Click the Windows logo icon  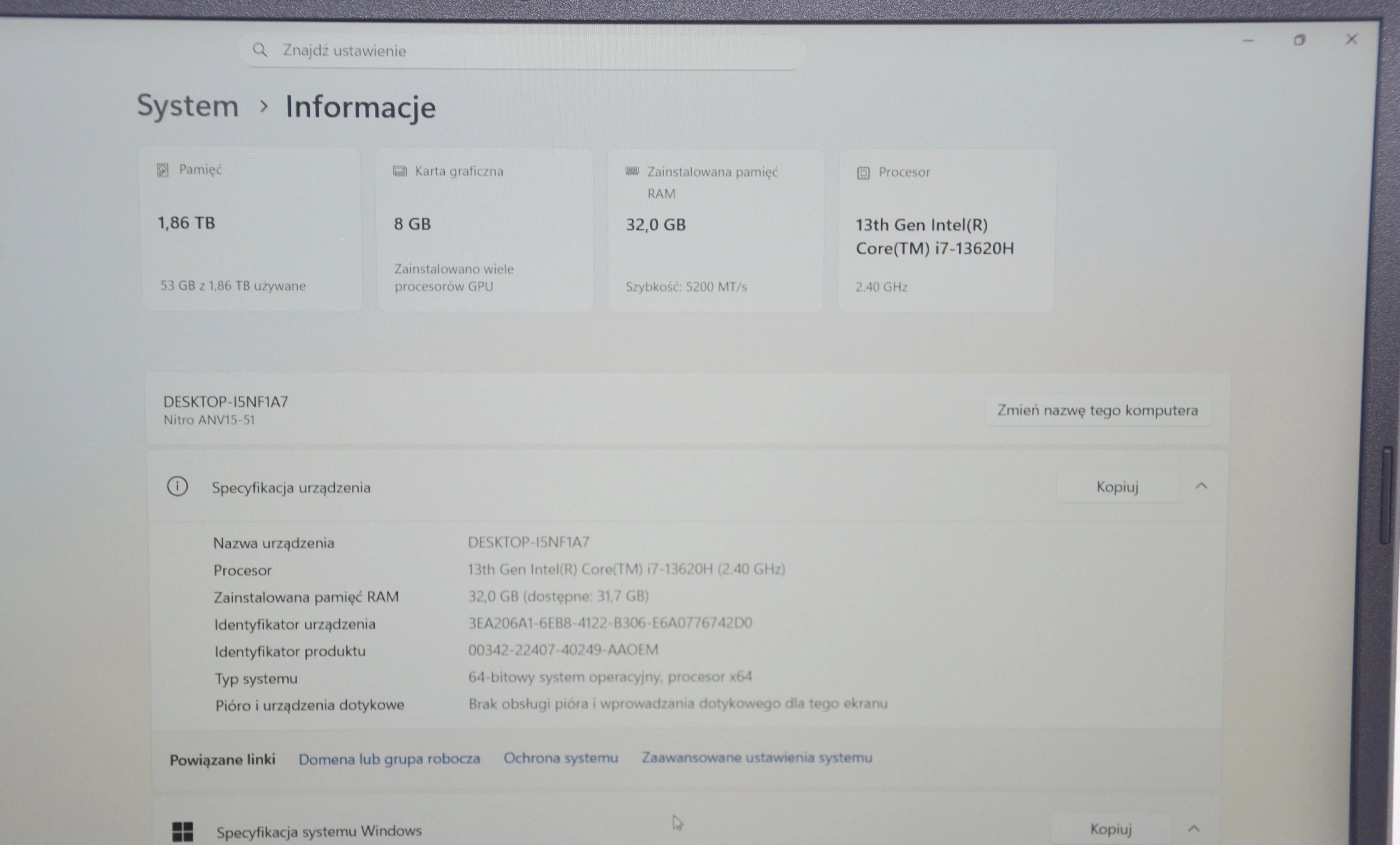(182, 831)
